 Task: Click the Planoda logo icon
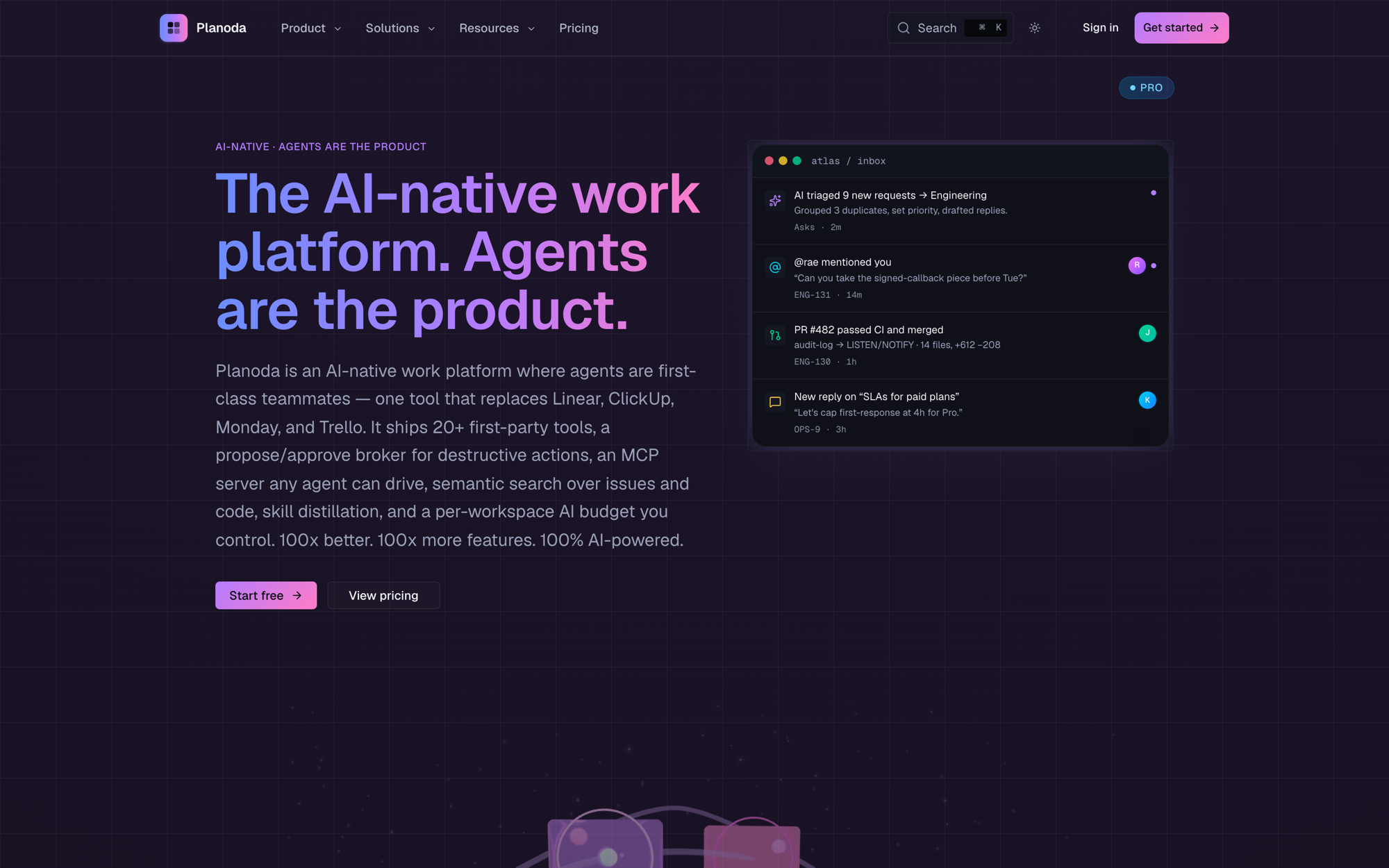tap(174, 28)
